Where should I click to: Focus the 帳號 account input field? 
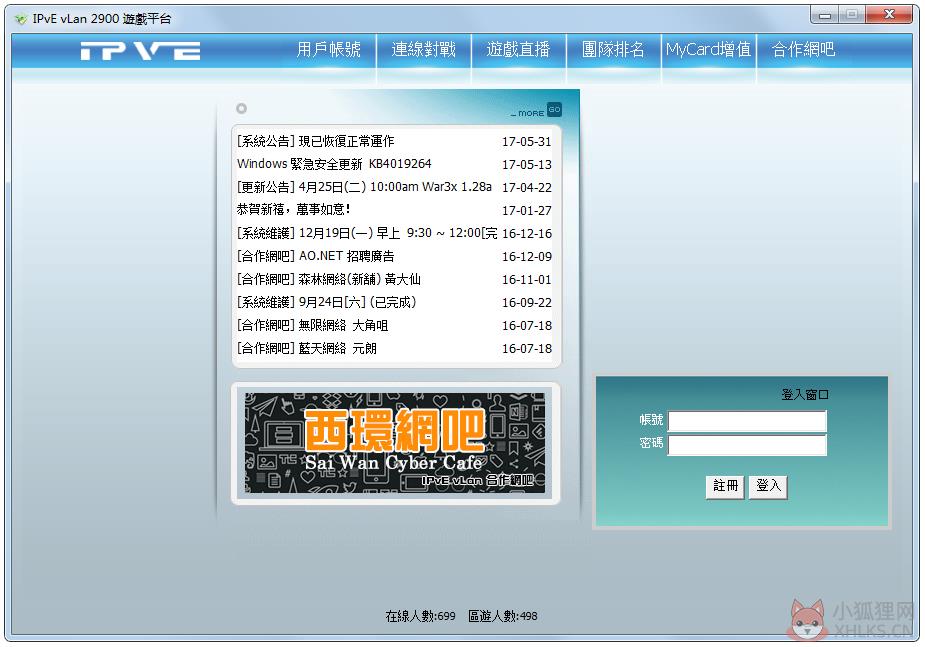[747, 421]
